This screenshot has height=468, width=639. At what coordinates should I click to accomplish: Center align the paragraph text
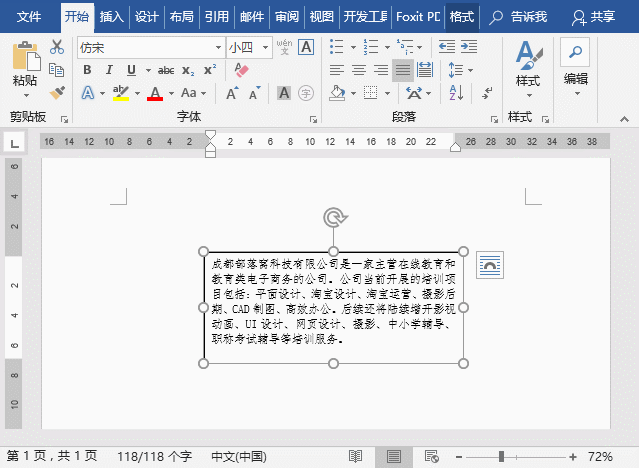pyautogui.click(x=358, y=70)
